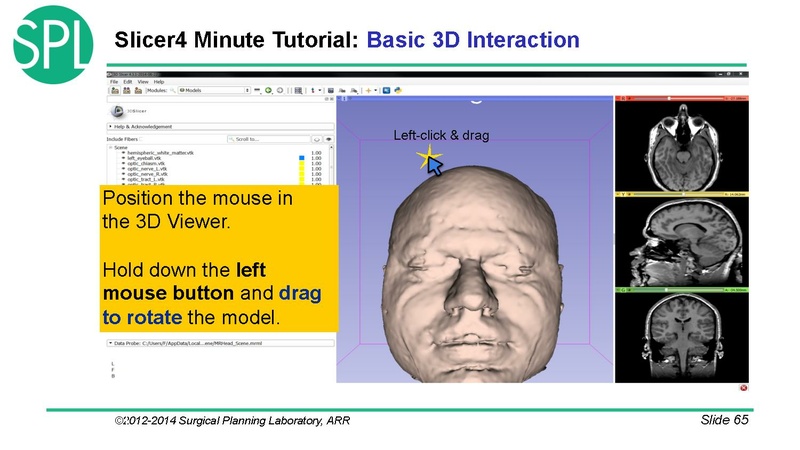Click the Save scene toolbar icon
The image size is (800, 450).
tap(138, 90)
